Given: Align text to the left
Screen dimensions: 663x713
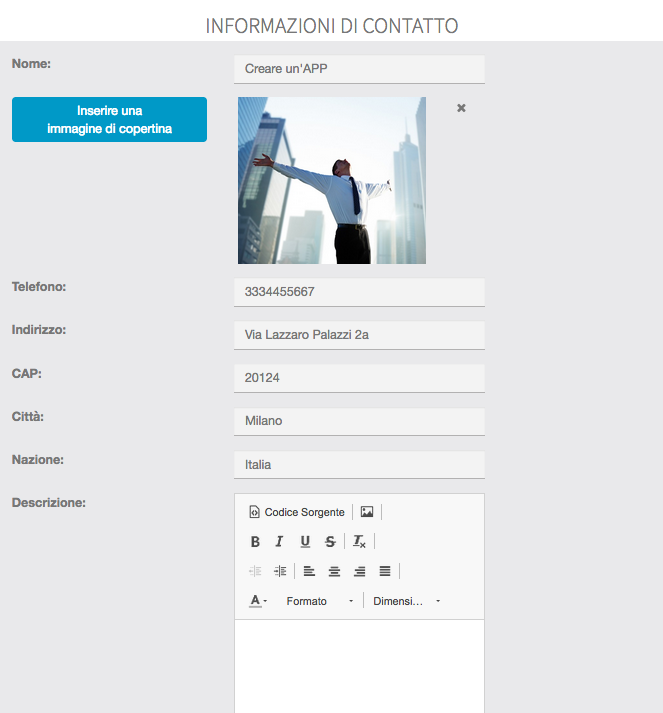Looking at the screenshot, I should [x=309, y=571].
